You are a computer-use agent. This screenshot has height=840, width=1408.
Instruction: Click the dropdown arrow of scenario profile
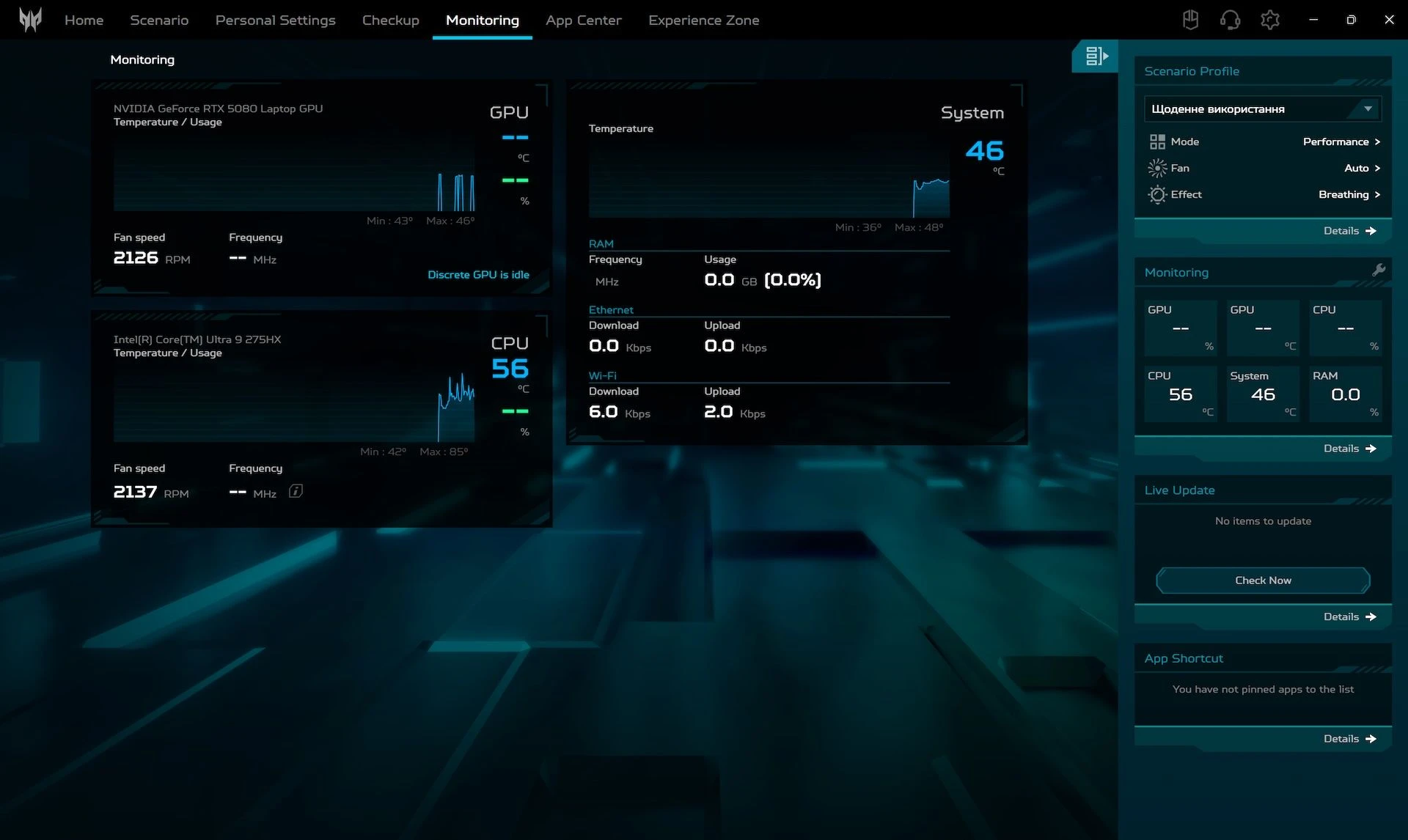point(1368,108)
